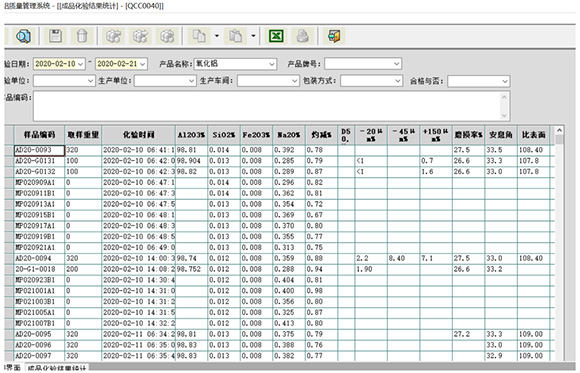Select the MP020911B1 sample code cell
This screenshot has width=580, height=373.
pyautogui.click(x=39, y=194)
